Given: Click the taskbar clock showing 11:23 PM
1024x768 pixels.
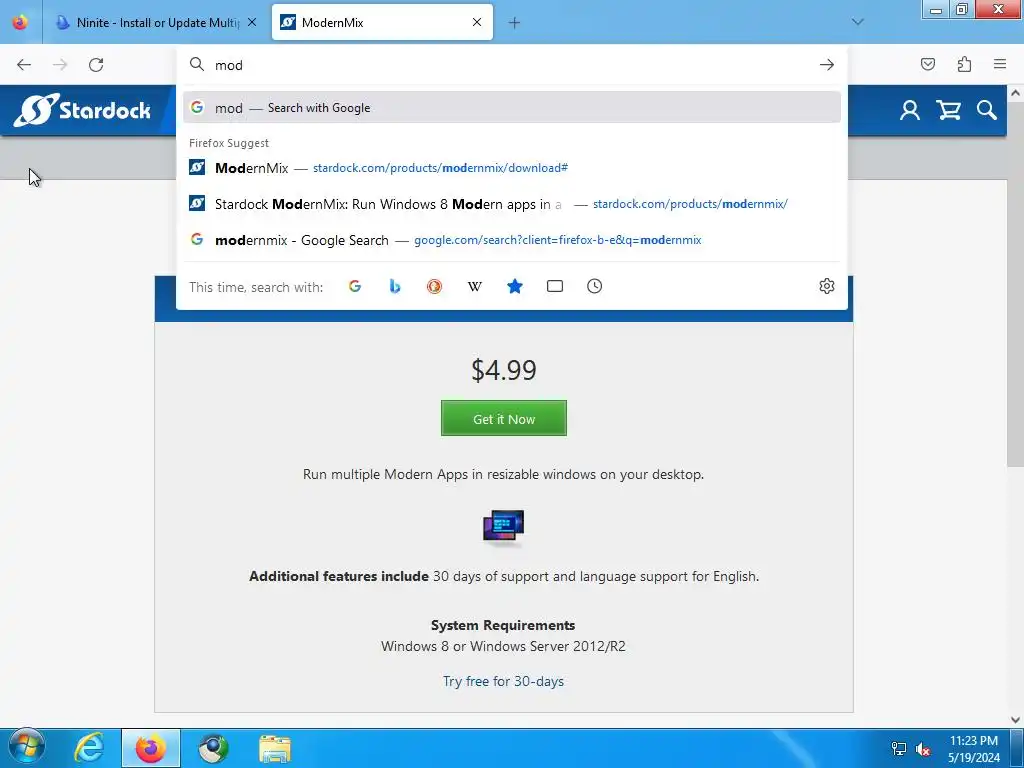Looking at the screenshot, I should click(x=974, y=749).
